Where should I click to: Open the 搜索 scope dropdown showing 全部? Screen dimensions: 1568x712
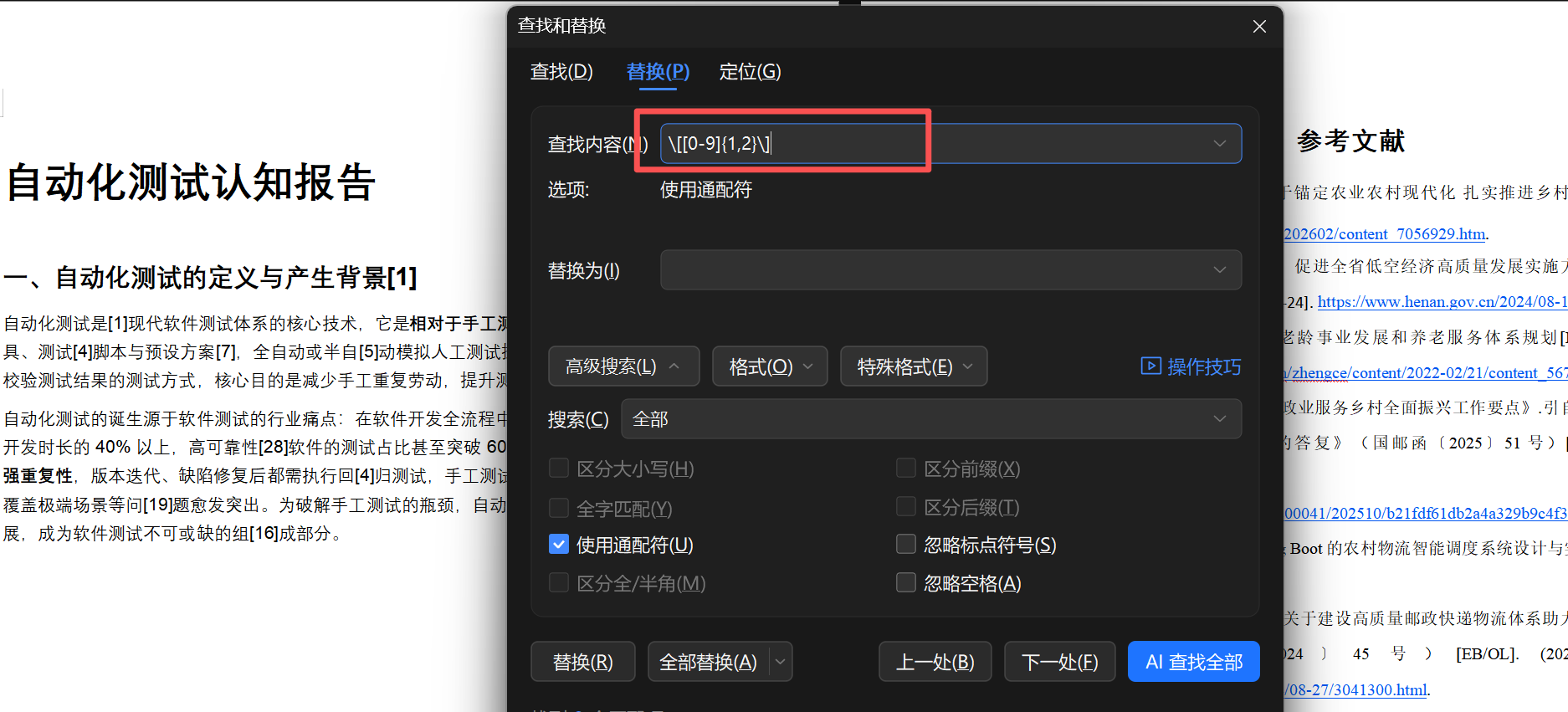tap(931, 419)
